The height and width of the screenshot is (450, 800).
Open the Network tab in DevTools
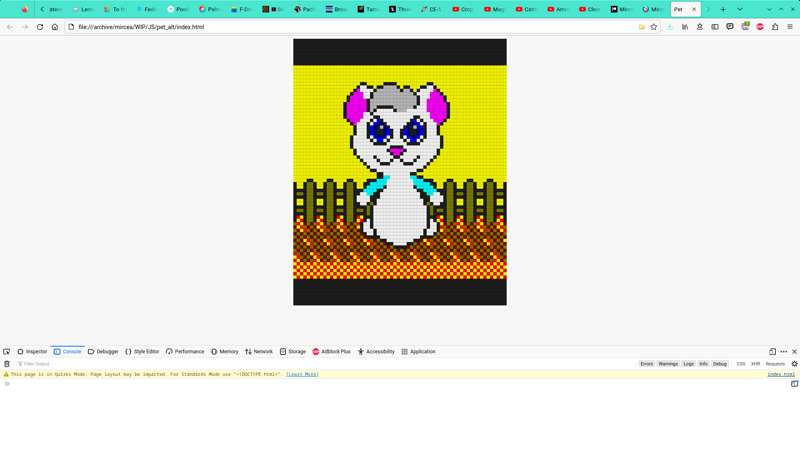point(259,352)
